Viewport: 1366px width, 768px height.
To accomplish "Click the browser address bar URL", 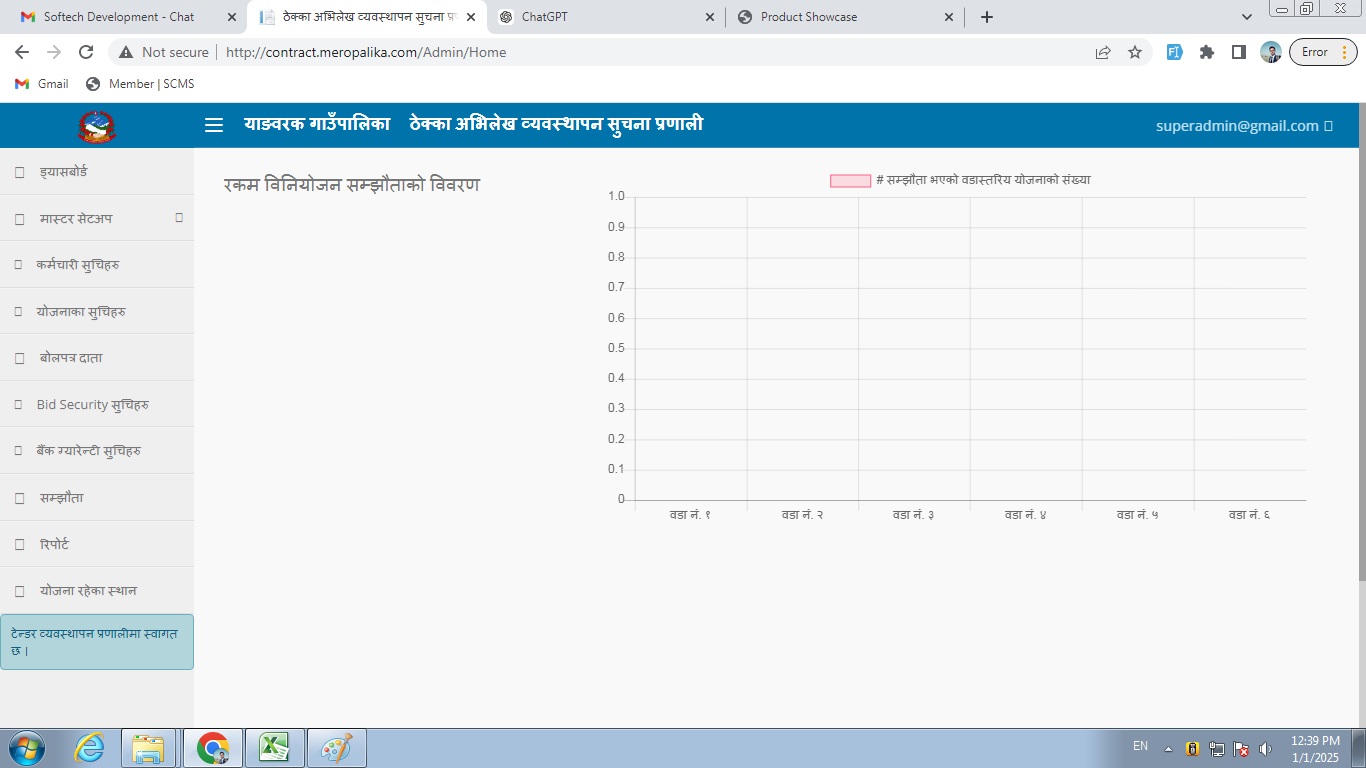I will [366, 52].
